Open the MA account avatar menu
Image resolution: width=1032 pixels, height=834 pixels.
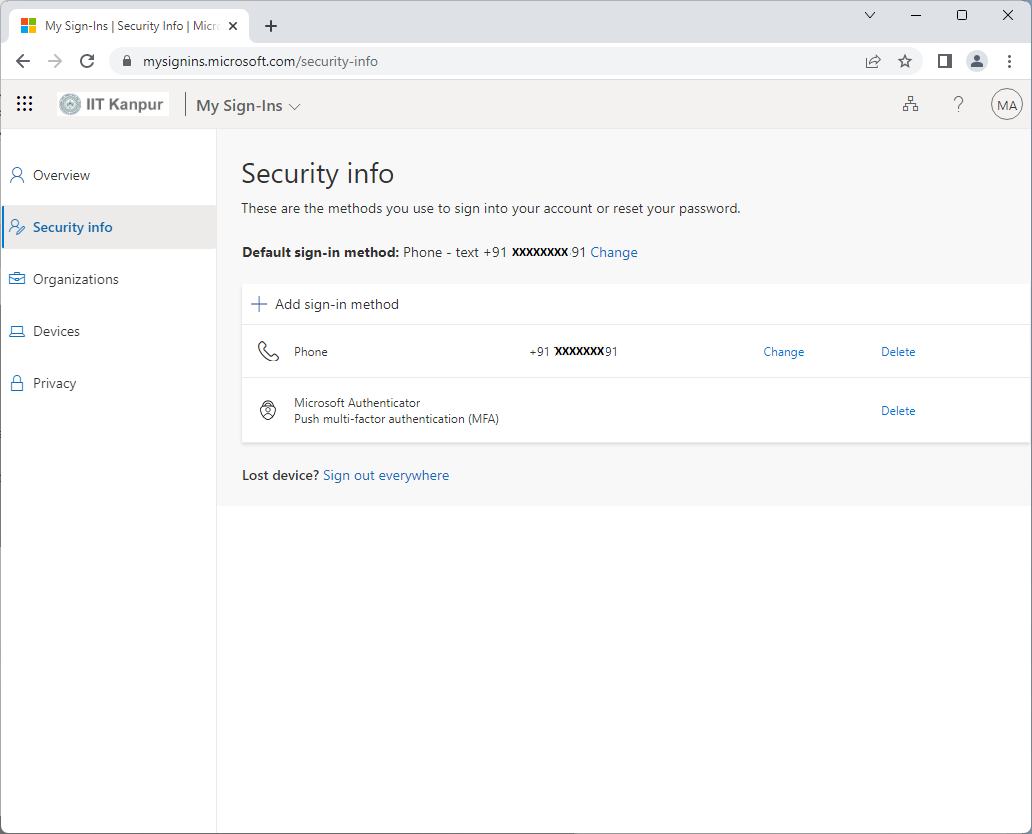[1006, 105]
